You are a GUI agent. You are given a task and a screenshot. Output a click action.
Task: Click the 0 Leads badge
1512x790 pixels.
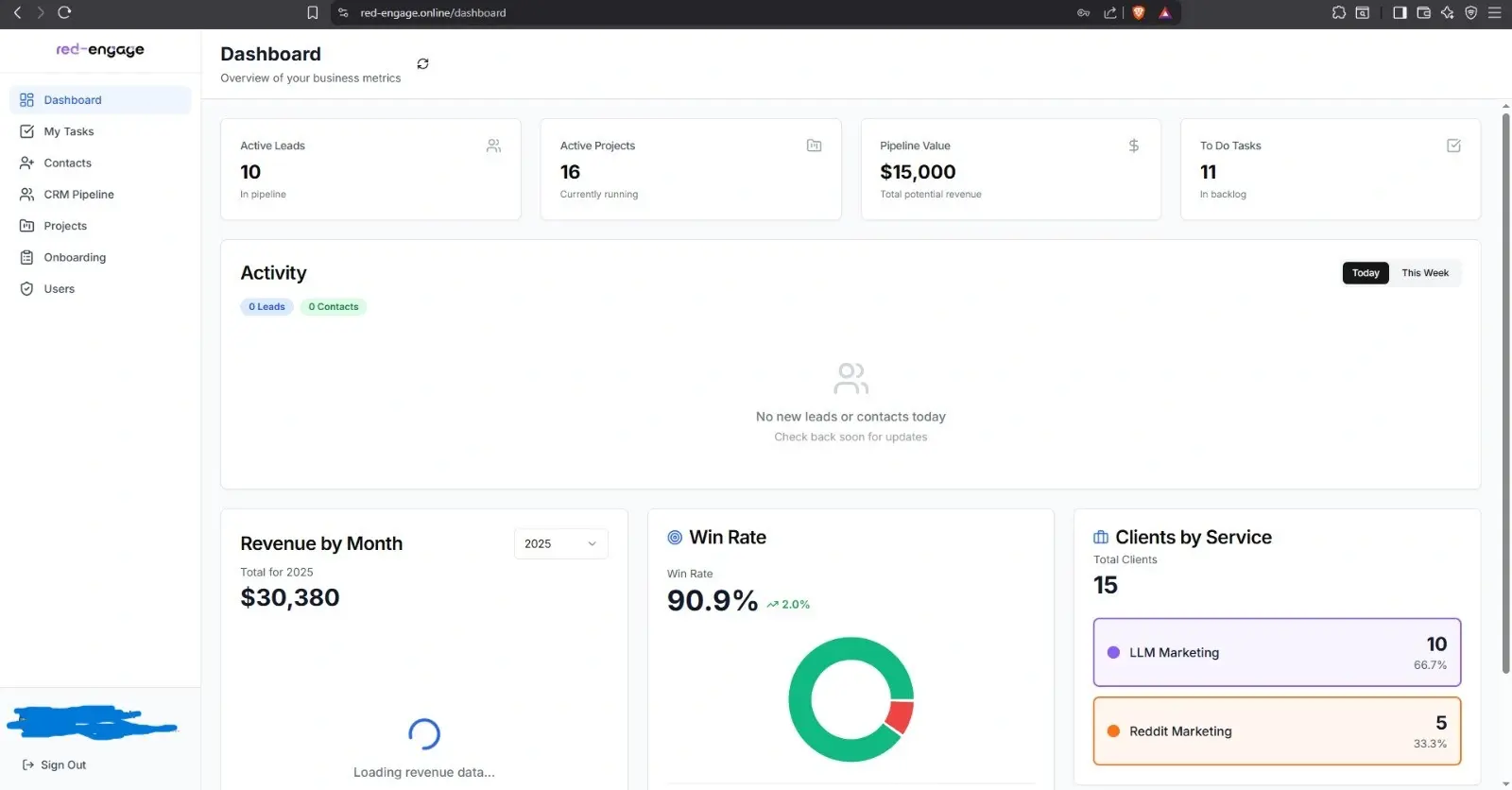pos(266,306)
